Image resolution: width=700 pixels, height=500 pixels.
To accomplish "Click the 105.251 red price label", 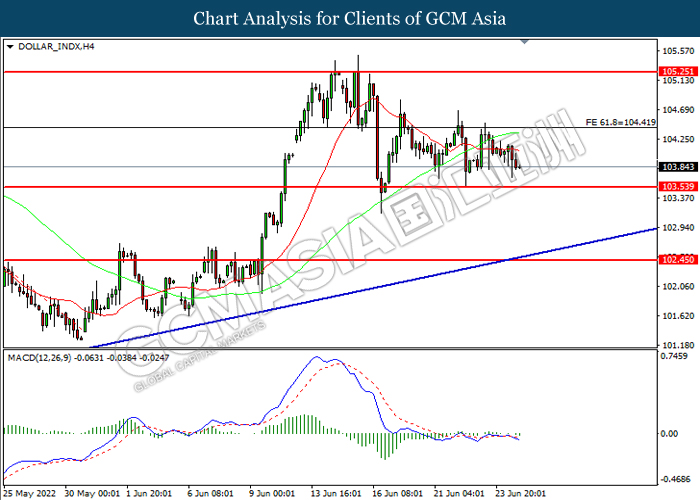I will coord(678,71).
